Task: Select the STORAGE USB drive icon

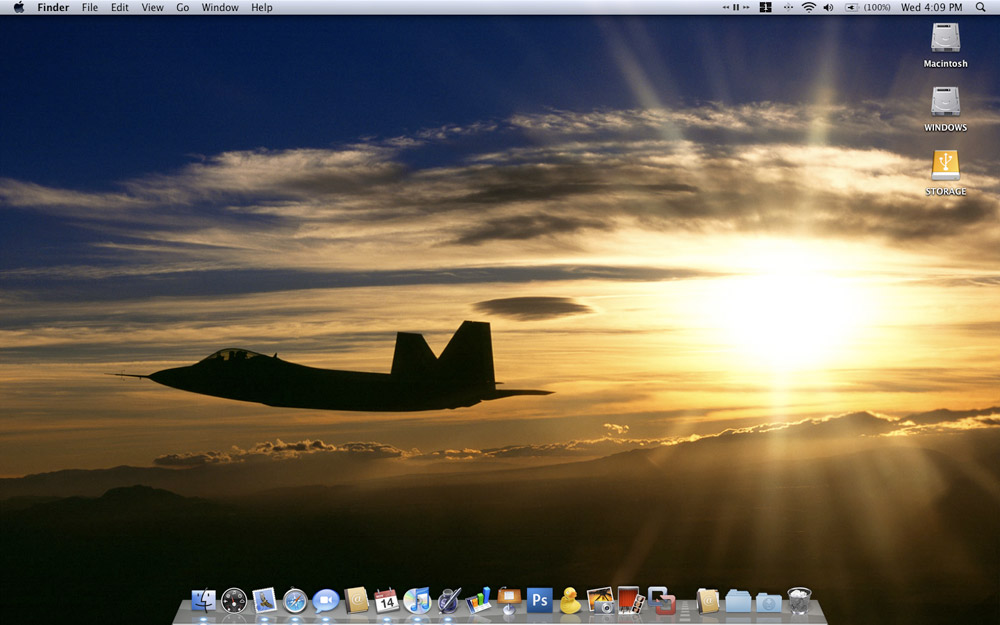Action: pyautogui.click(x=945, y=165)
